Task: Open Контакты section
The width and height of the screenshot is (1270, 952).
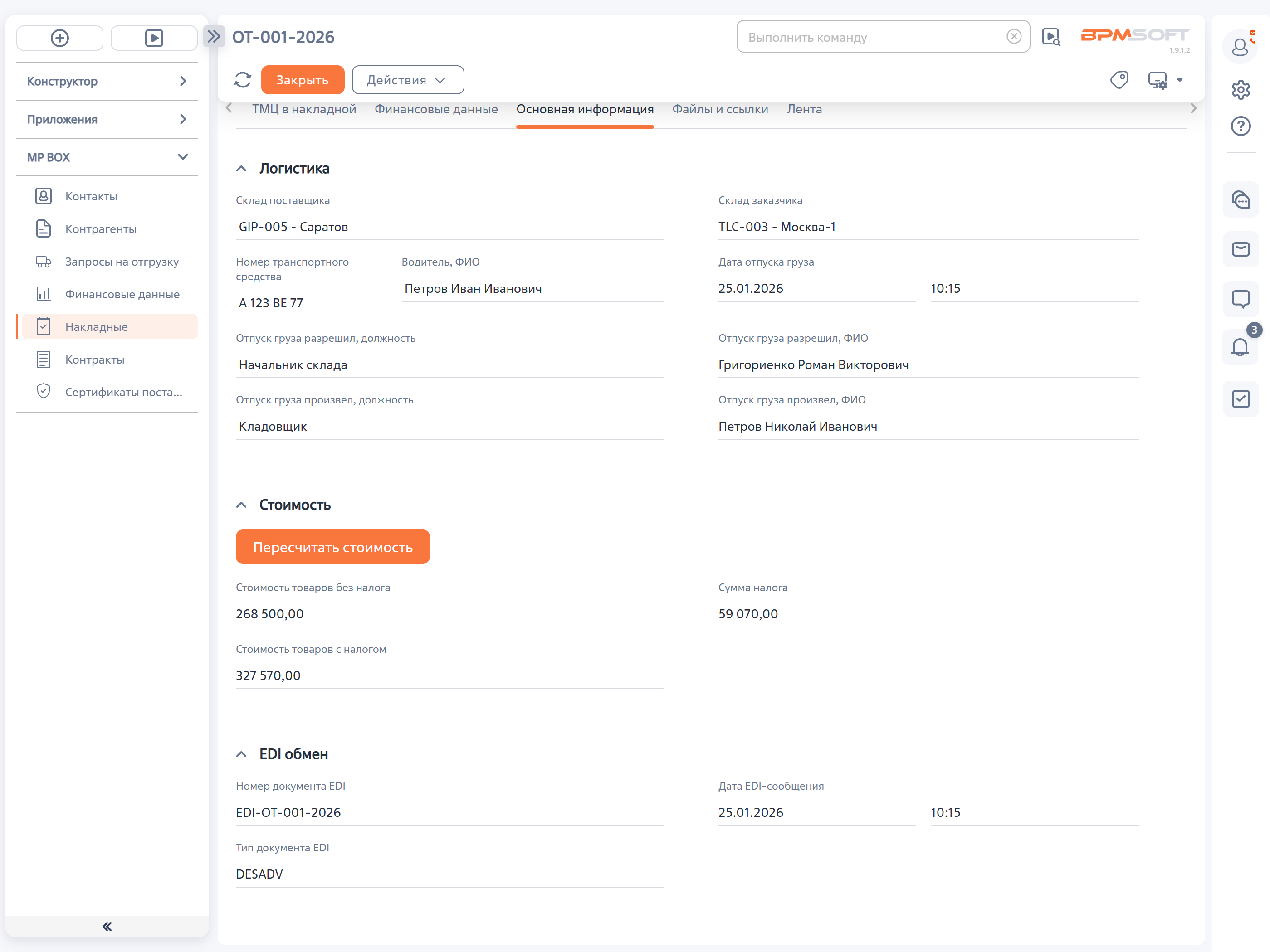Action: [x=107, y=196]
